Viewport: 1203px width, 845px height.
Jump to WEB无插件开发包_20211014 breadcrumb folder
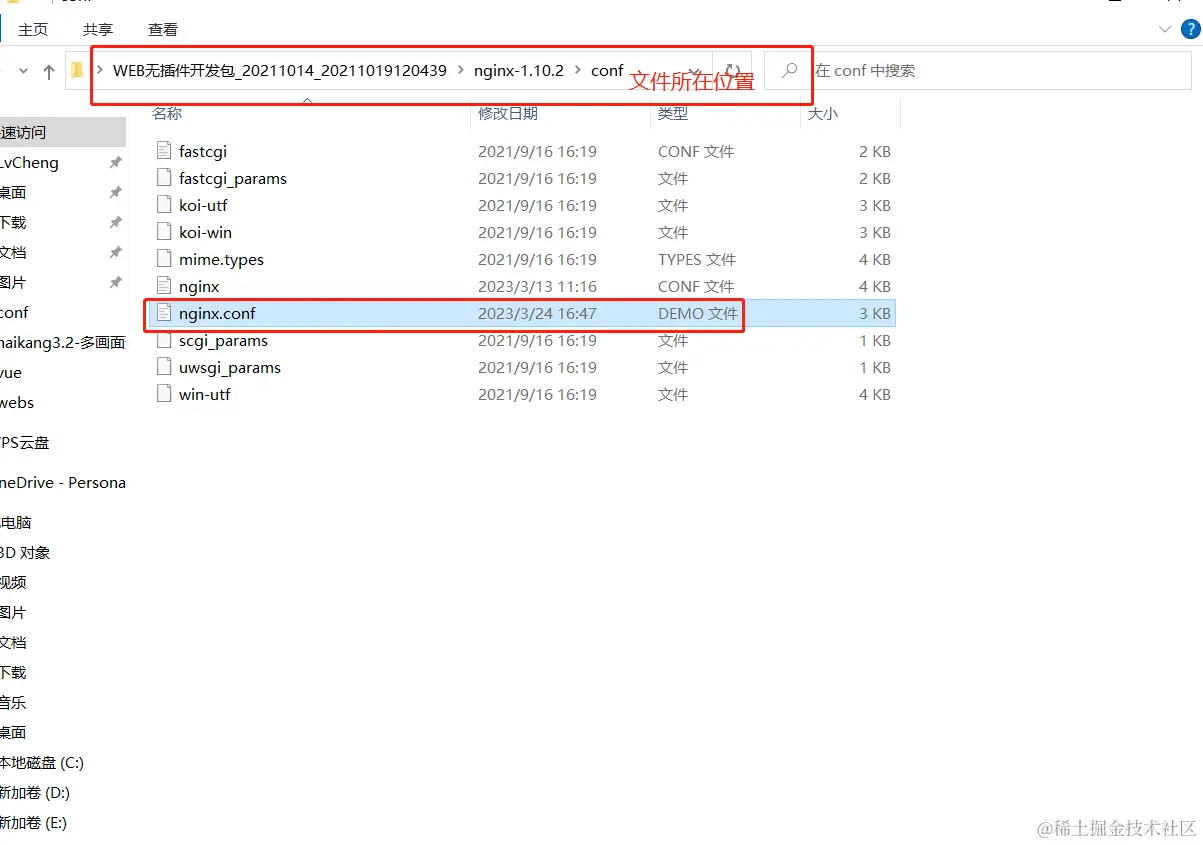coord(280,71)
